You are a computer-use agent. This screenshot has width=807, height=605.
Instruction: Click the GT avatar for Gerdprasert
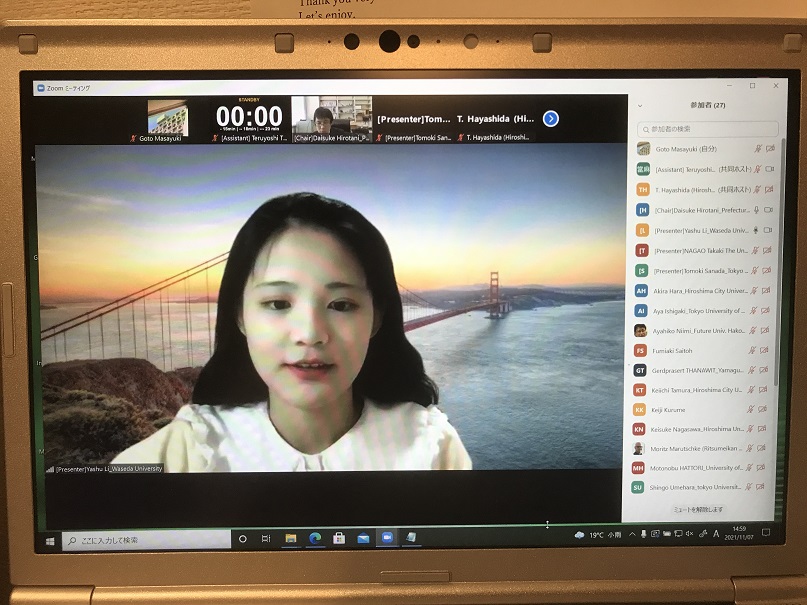click(x=640, y=370)
